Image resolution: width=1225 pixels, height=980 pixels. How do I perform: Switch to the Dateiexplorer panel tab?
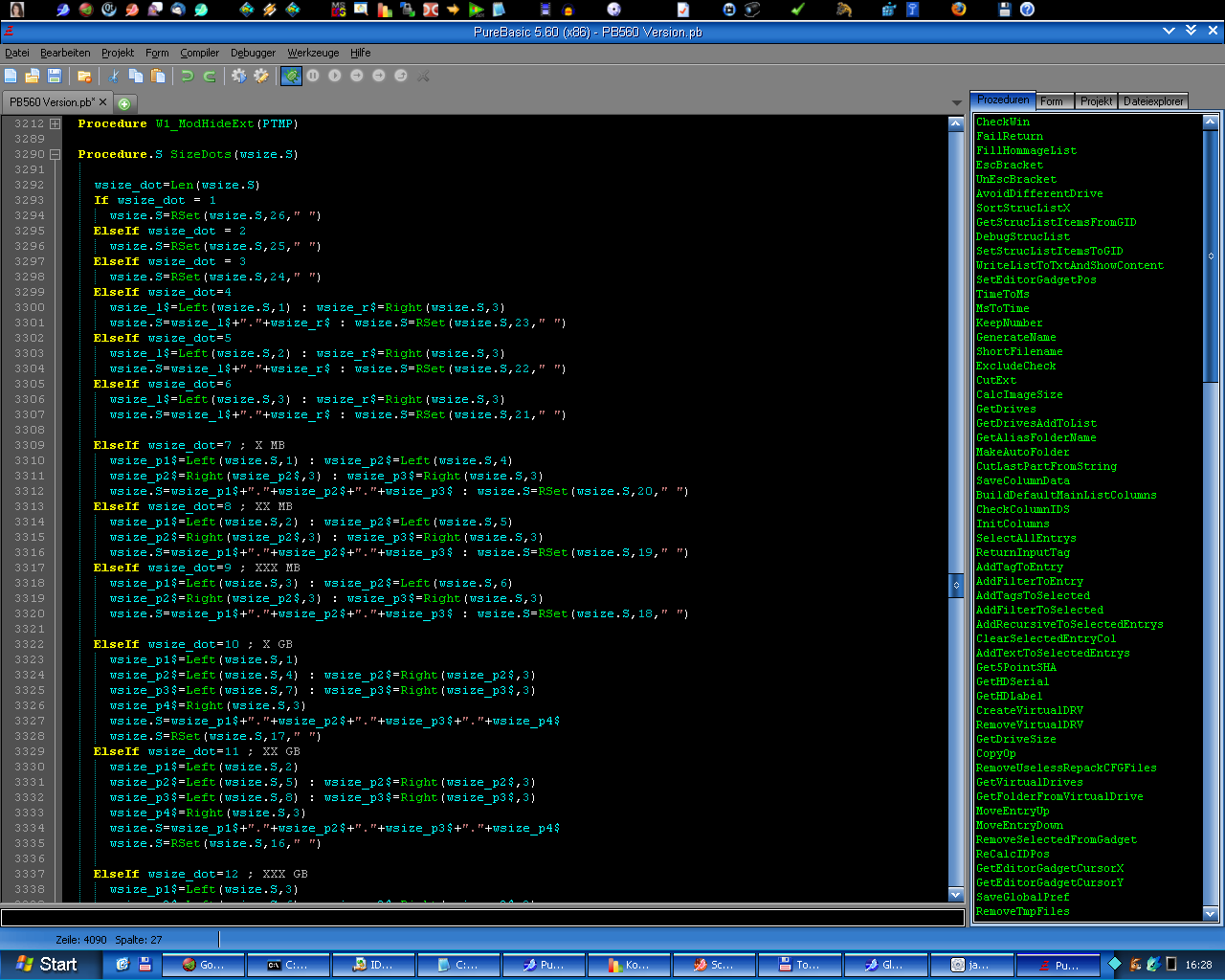click(x=1153, y=101)
